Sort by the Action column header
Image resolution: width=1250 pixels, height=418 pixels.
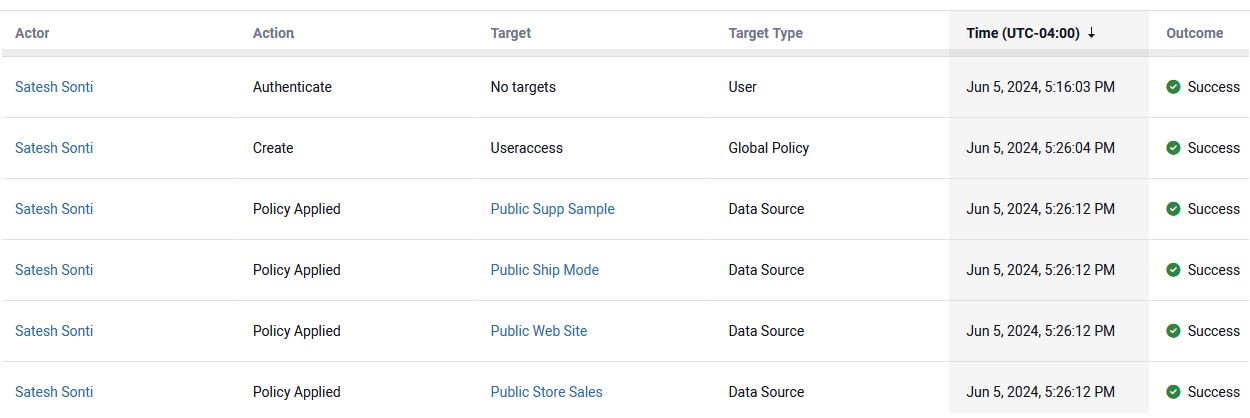(273, 33)
